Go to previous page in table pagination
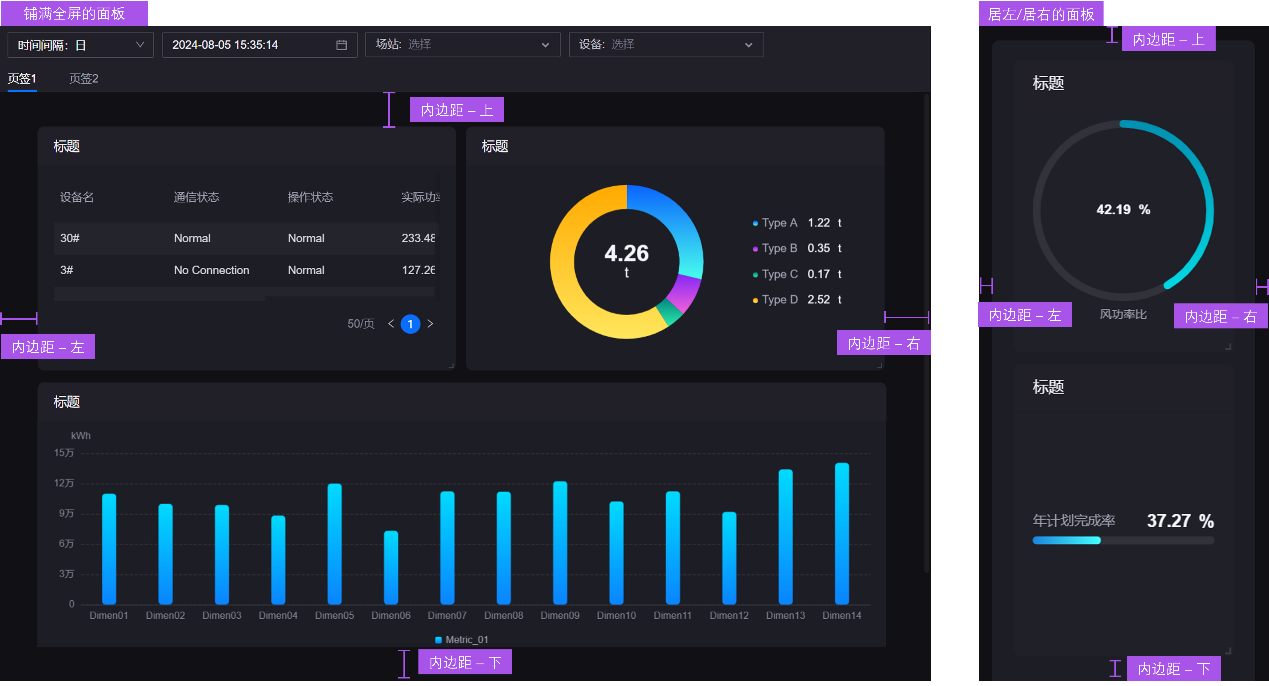Screen dimensions: 1269x686 (x=391, y=324)
